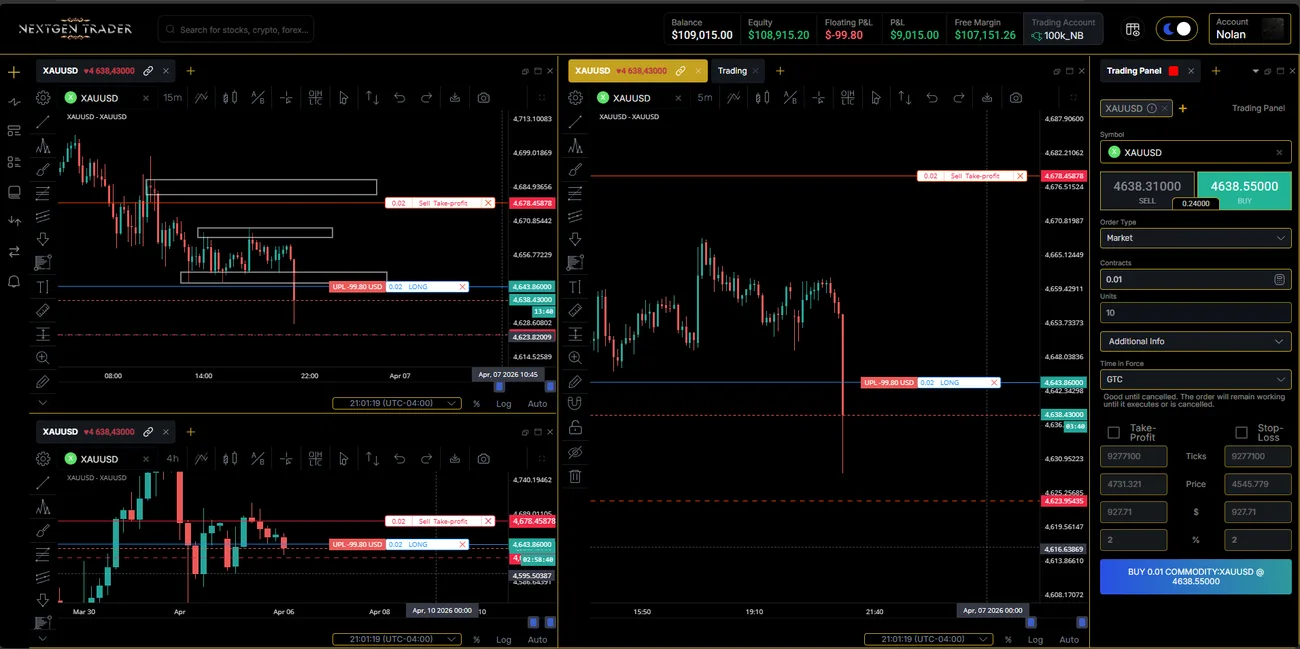1300x649 pixels.
Task: Open timezone dropdown under the 5m chart
Action: coord(928,639)
